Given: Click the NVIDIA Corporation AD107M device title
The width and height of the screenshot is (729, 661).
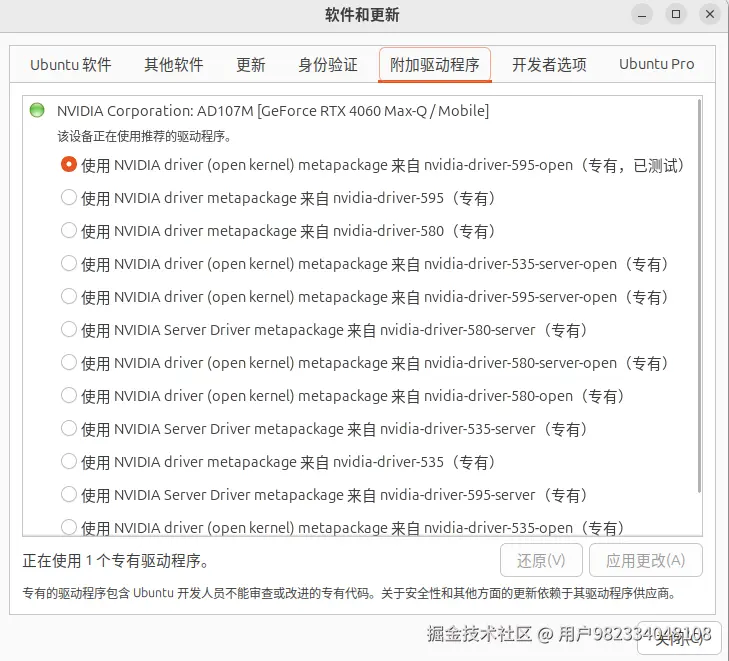Looking at the screenshot, I should coord(273,111).
